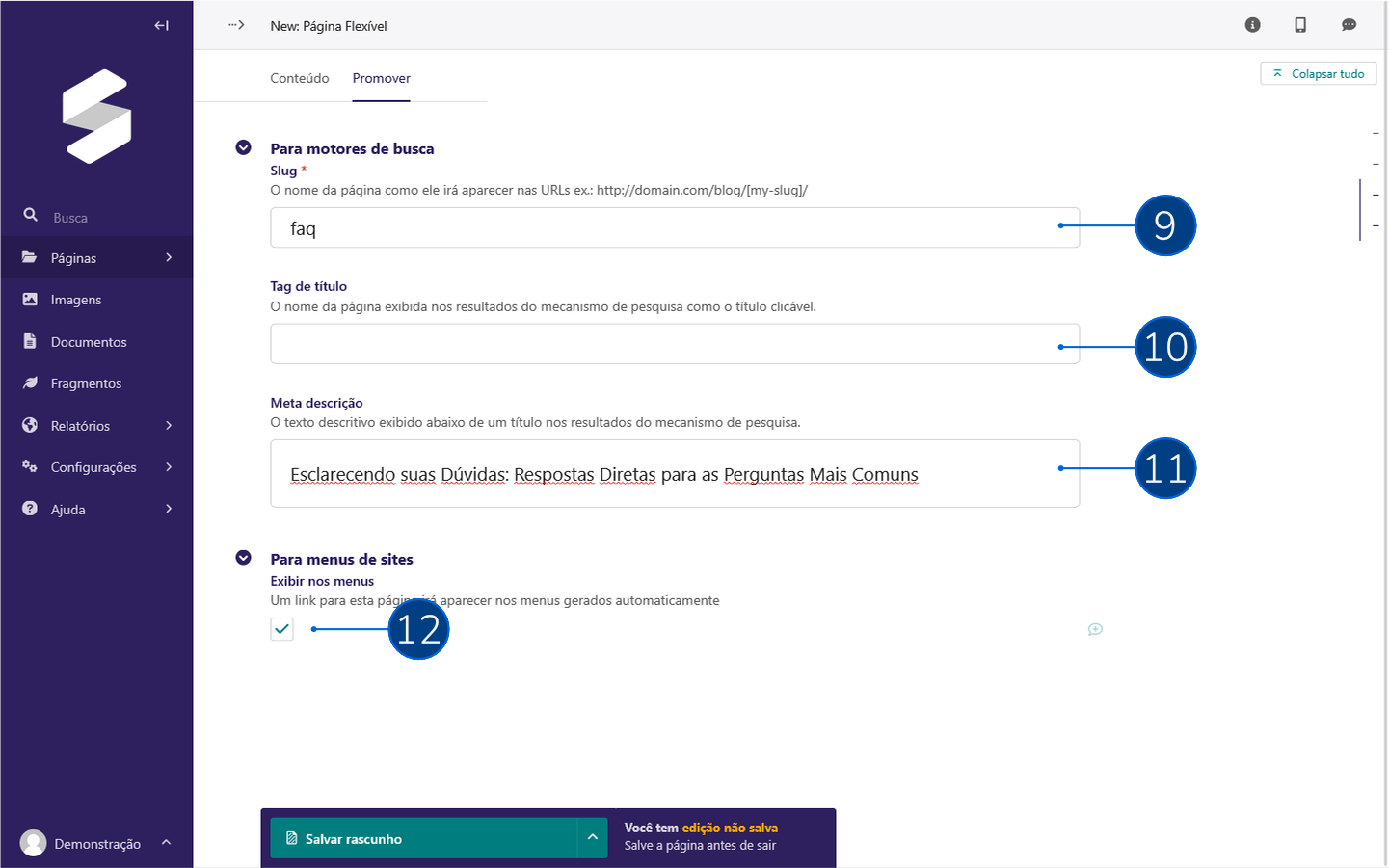Uncheck the Exibir nos menus checkbox
1389x868 pixels.
coord(281,629)
